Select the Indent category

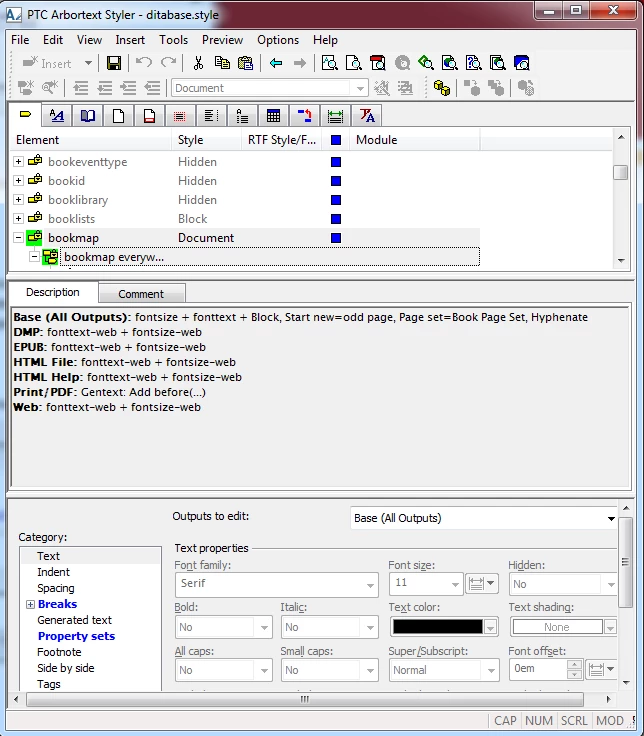[53, 572]
